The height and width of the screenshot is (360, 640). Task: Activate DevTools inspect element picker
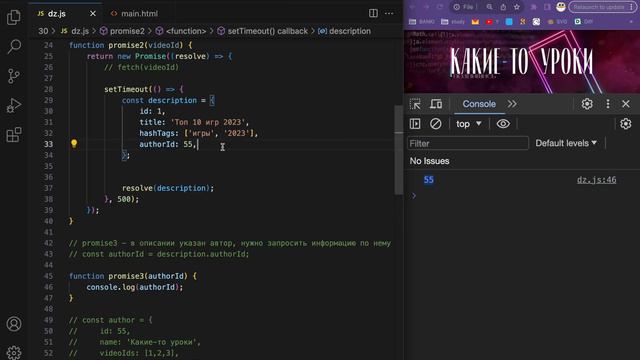tap(415, 104)
